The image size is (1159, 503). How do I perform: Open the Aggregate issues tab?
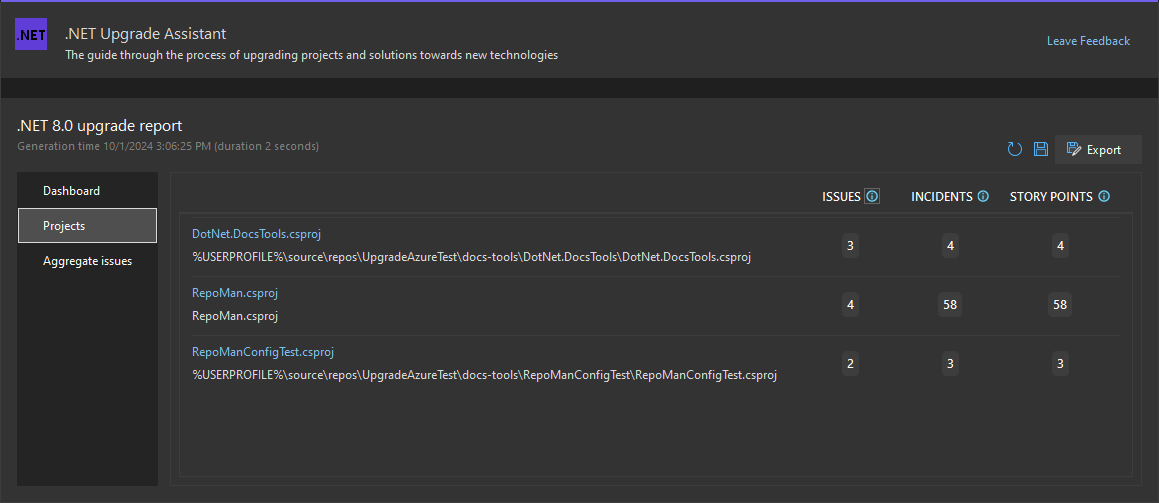coord(87,261)
